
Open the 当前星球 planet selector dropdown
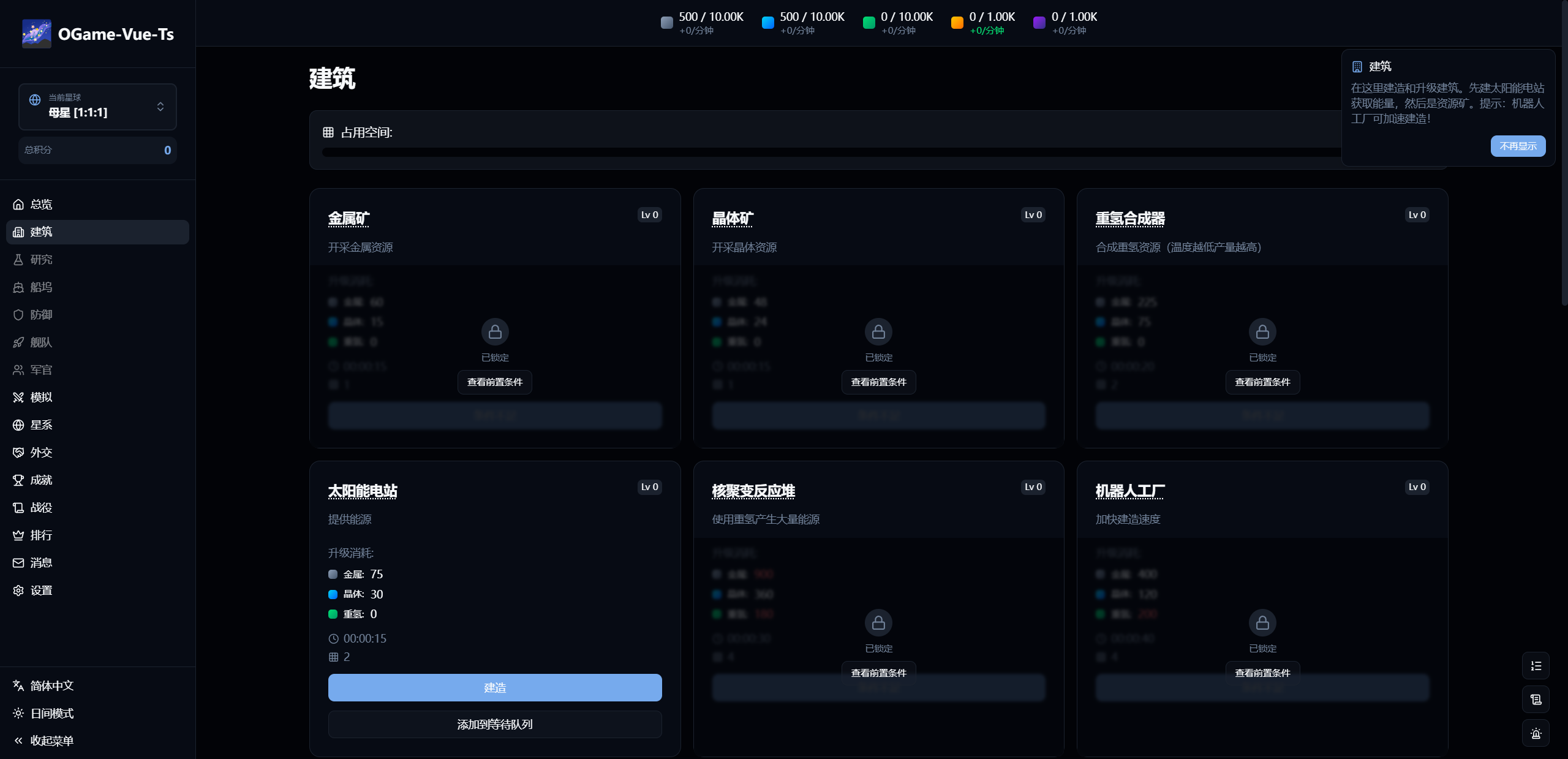(97, 107)
